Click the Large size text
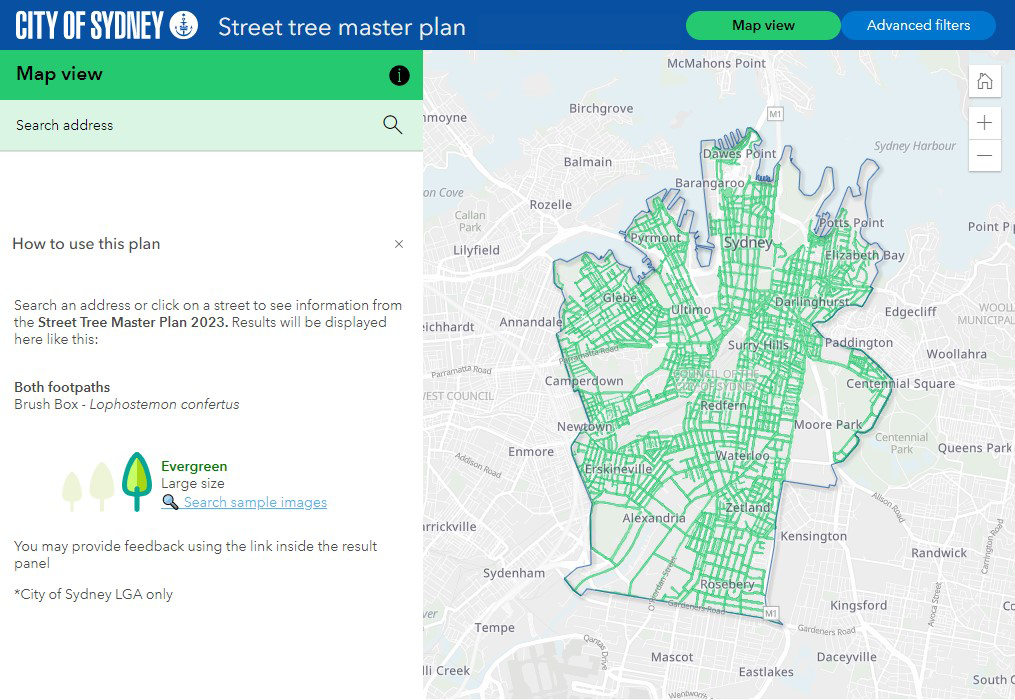1015x700 pixels. (193, 484)
